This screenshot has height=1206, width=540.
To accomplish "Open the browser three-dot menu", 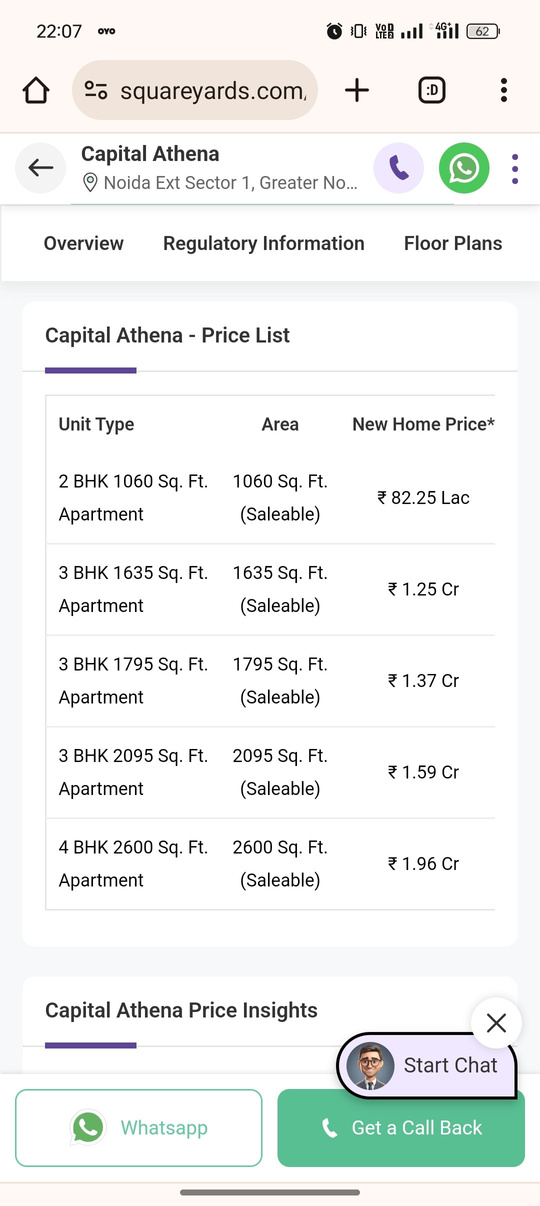I will coord(504,91).
